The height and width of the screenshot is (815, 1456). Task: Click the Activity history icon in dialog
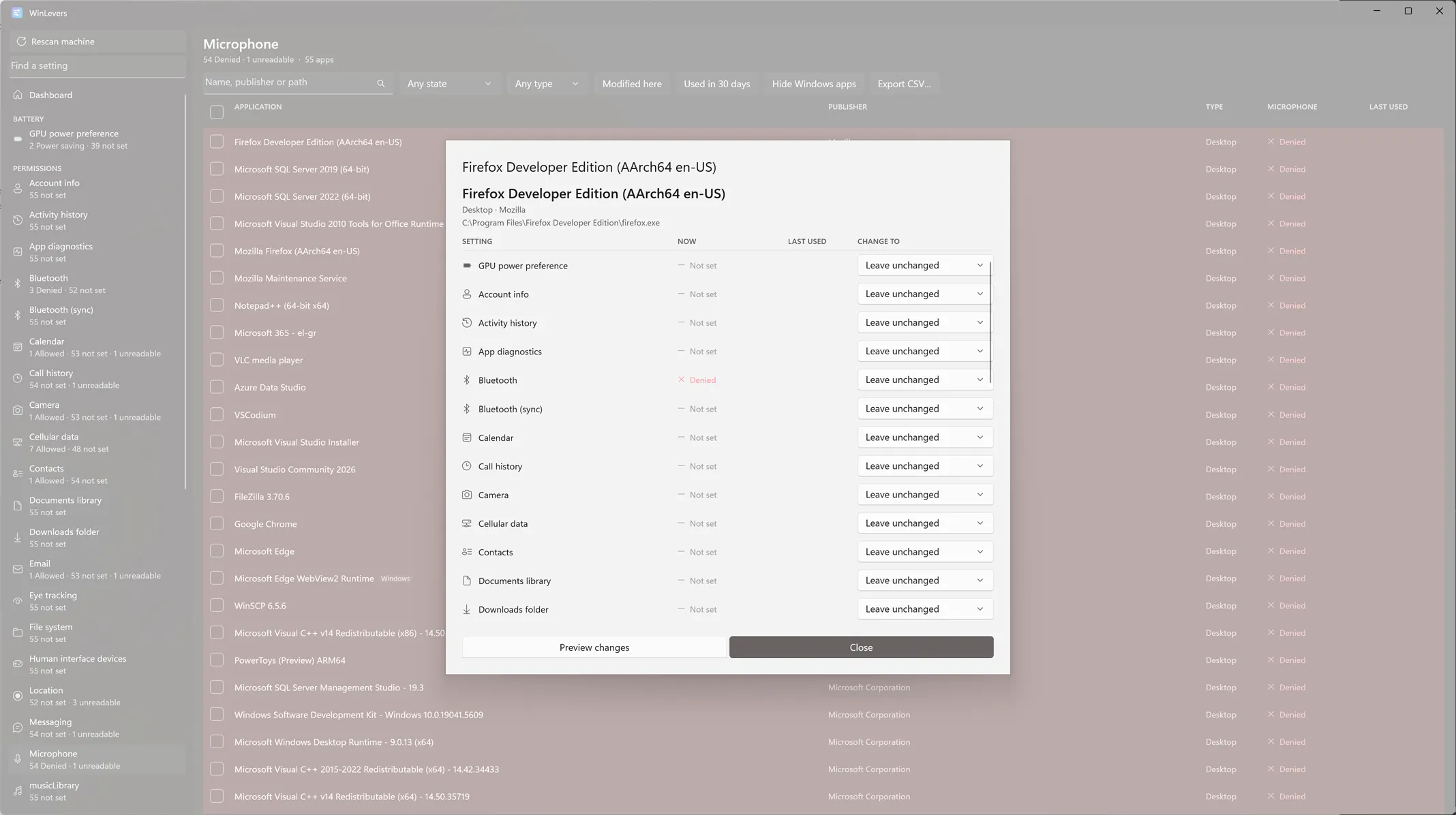click(467, 323)
